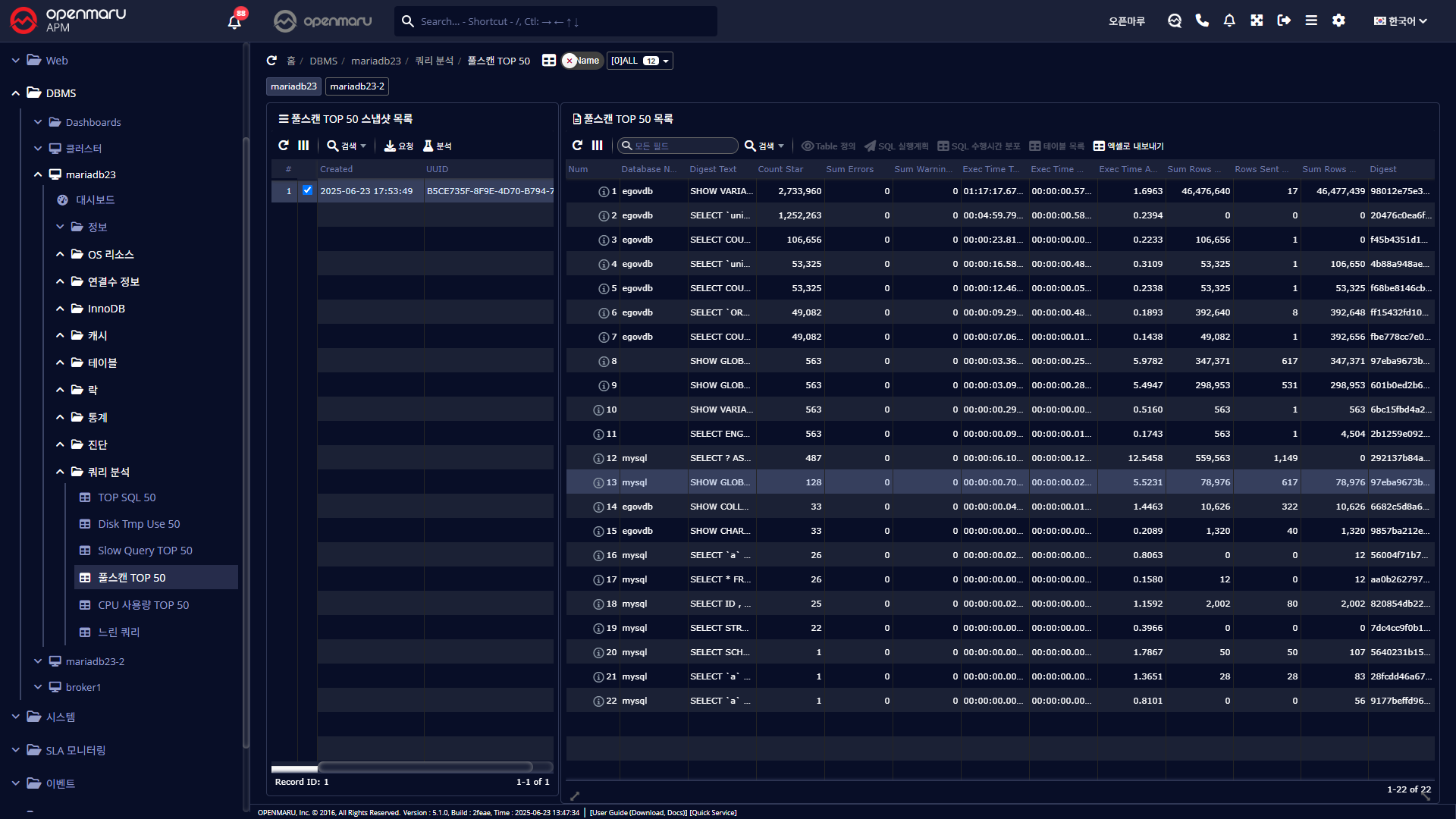Open the [0]ALL 12 dropdown

coord(640,61)
